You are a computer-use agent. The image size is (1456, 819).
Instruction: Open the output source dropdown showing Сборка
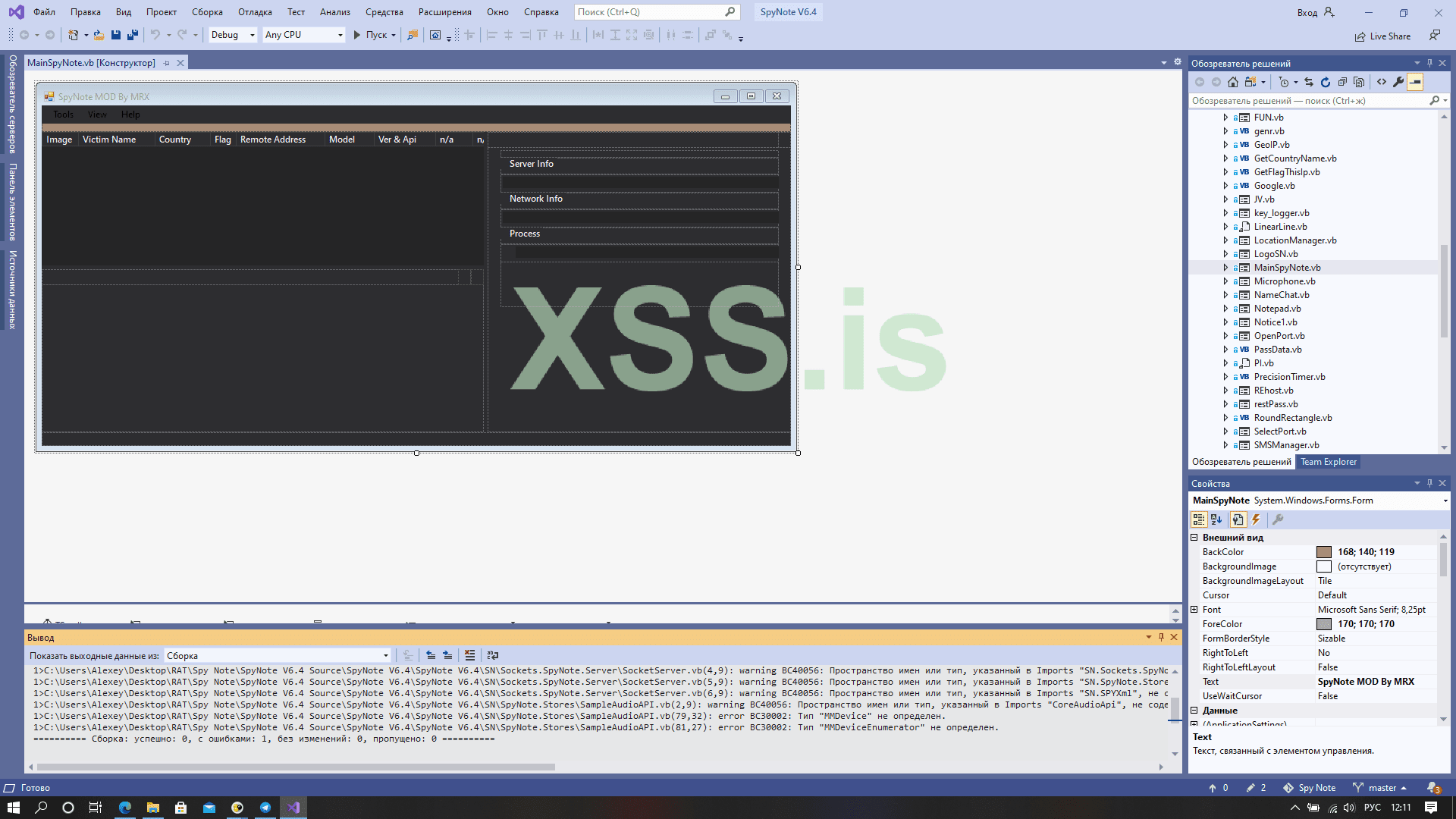278,656
